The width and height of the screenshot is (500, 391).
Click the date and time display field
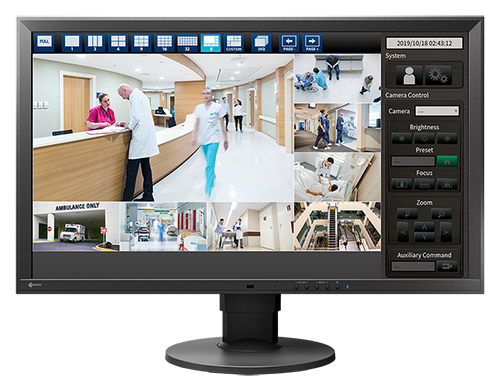(x=424, y=43)
